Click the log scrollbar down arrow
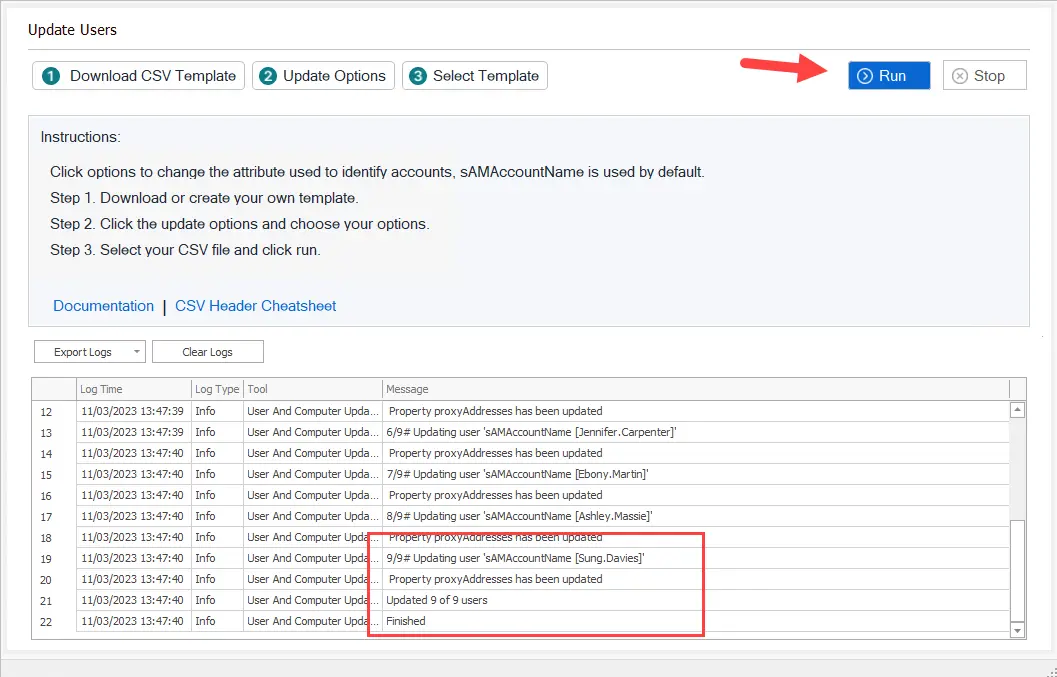1057x677 pixels. (x=1017, y=630)
